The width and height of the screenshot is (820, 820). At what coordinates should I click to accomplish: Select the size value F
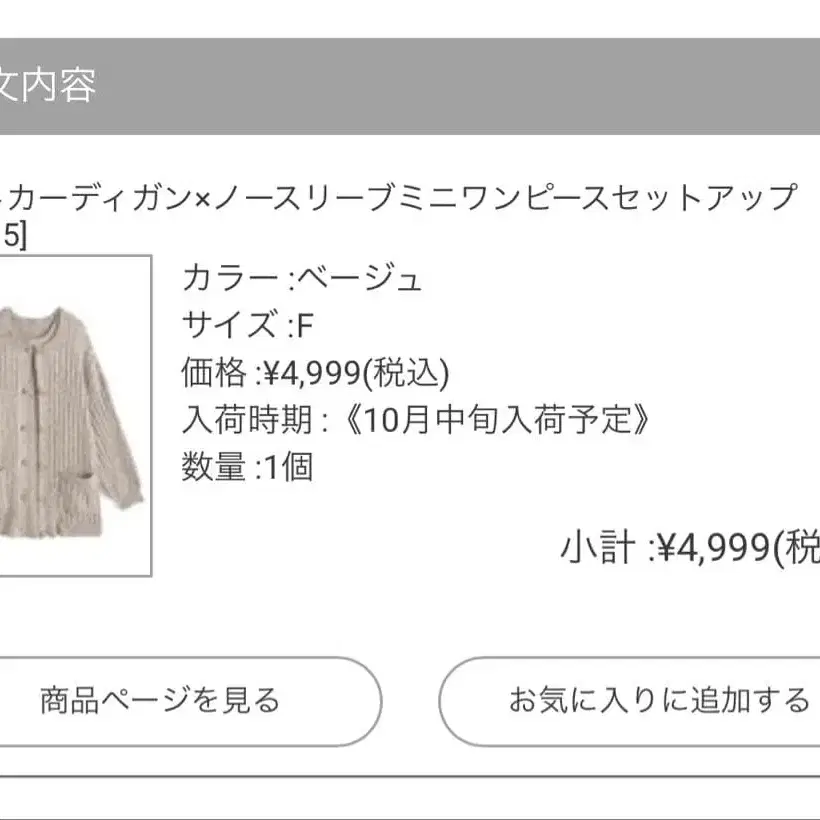tap(306, 325)
